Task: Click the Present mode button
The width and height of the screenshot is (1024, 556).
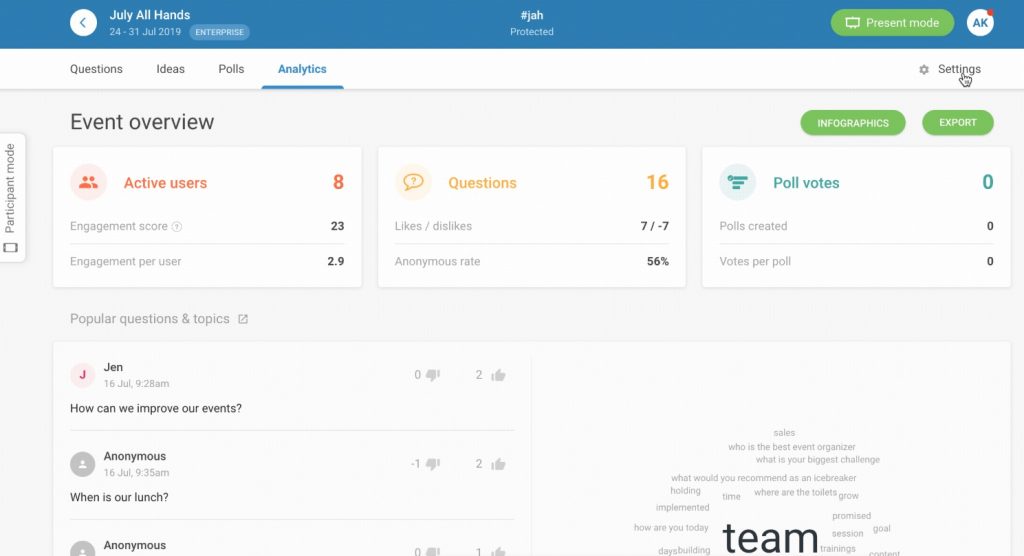Action: pyautogui.click(x=892, y=22)
